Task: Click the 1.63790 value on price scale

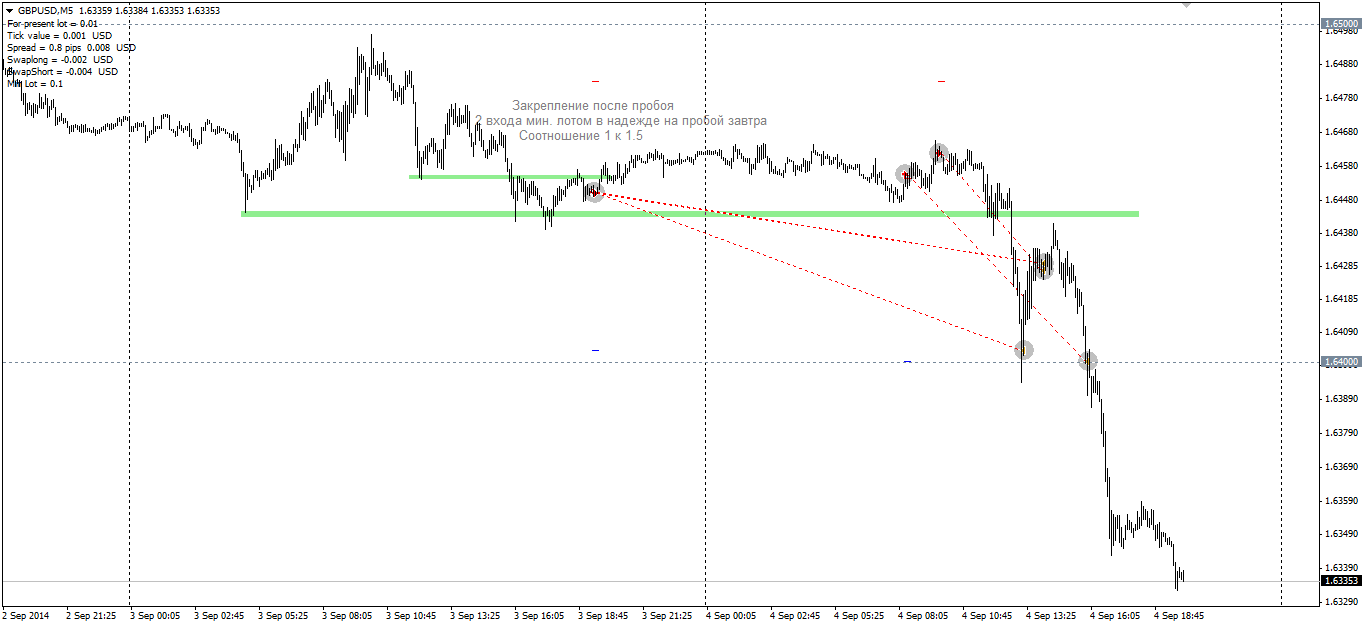Action: pyautogui.click(x=1340, y=433)
